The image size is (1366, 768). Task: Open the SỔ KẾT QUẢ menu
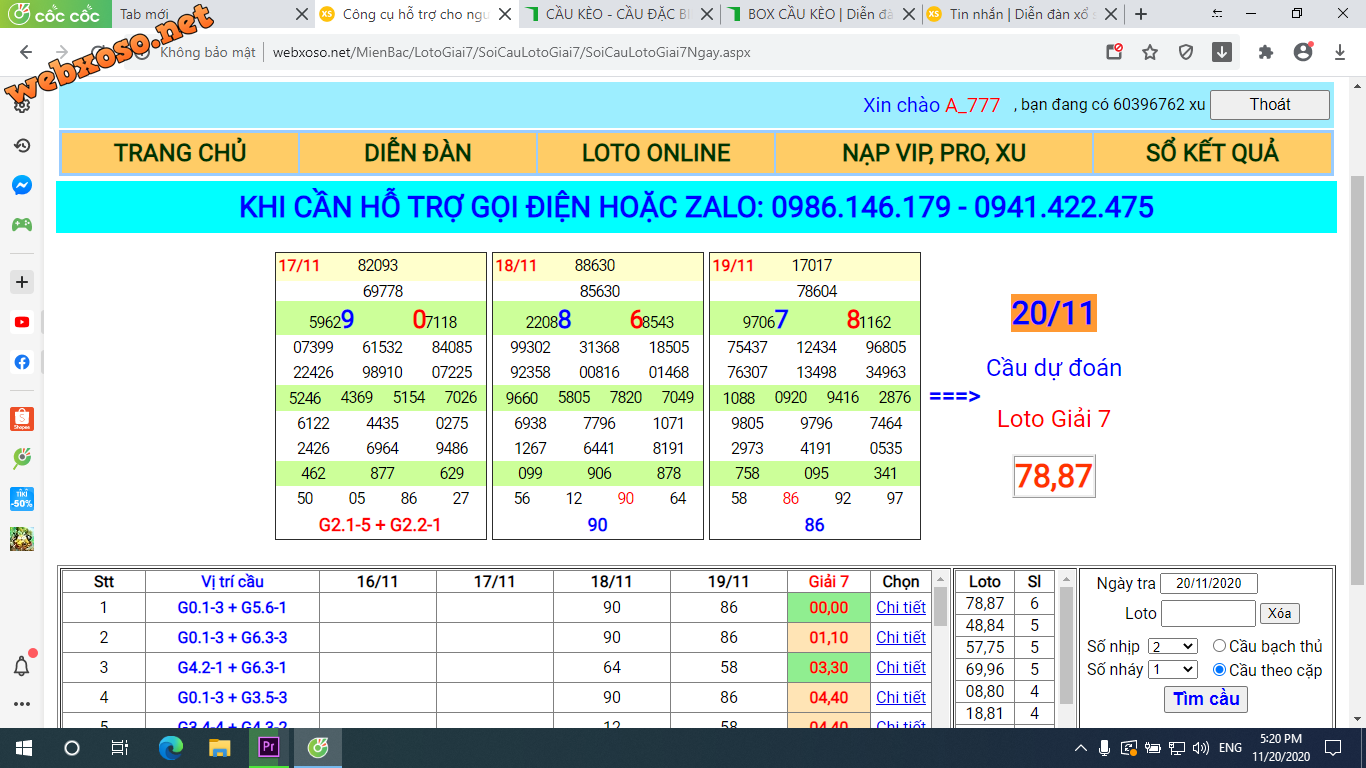[x=1212, y=153]
